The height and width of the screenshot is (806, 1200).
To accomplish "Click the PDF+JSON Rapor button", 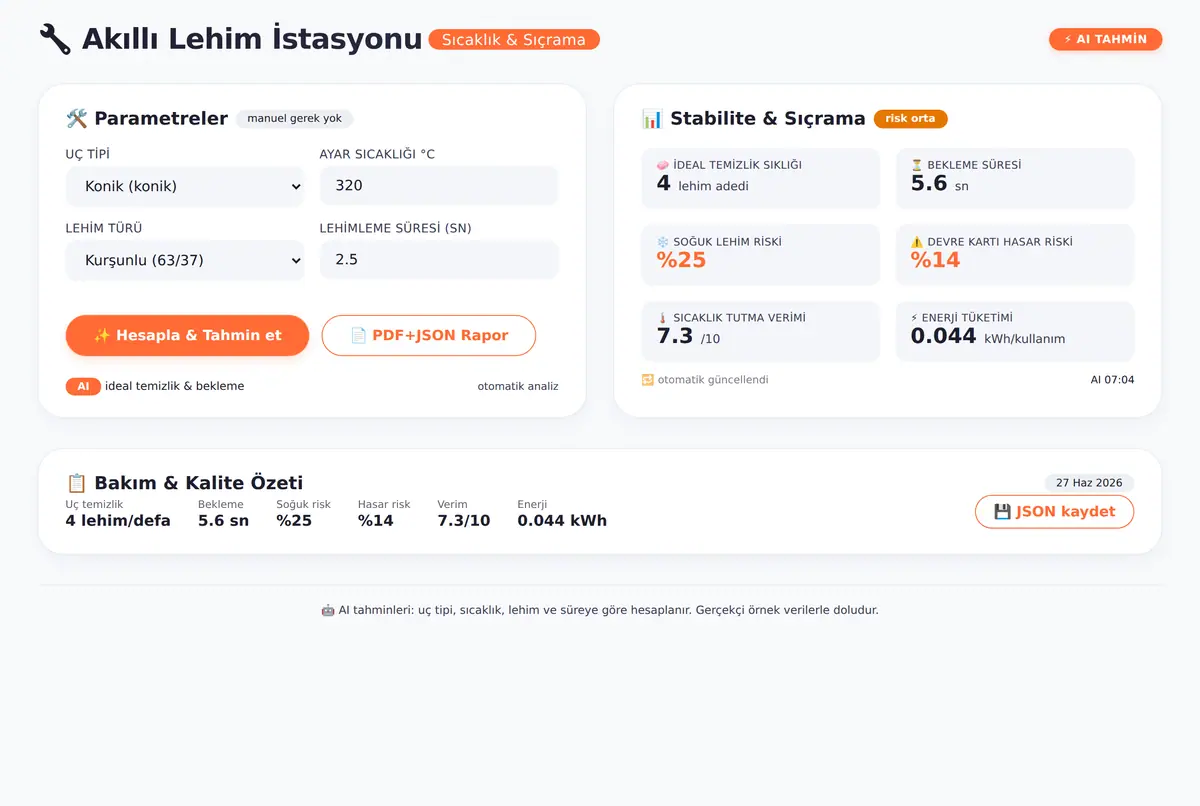I will point(429,335).
